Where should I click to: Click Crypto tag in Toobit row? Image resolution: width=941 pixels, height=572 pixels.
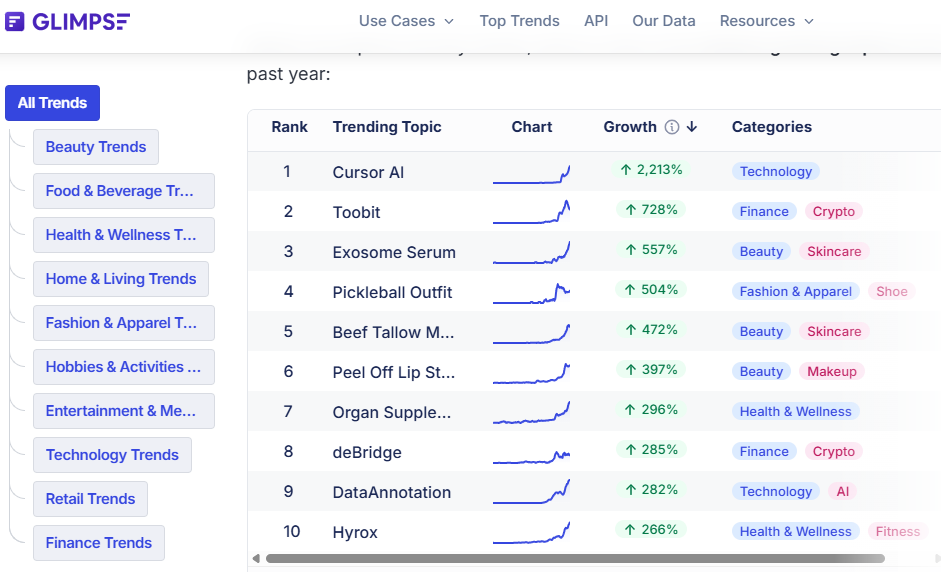coord(834,211)
